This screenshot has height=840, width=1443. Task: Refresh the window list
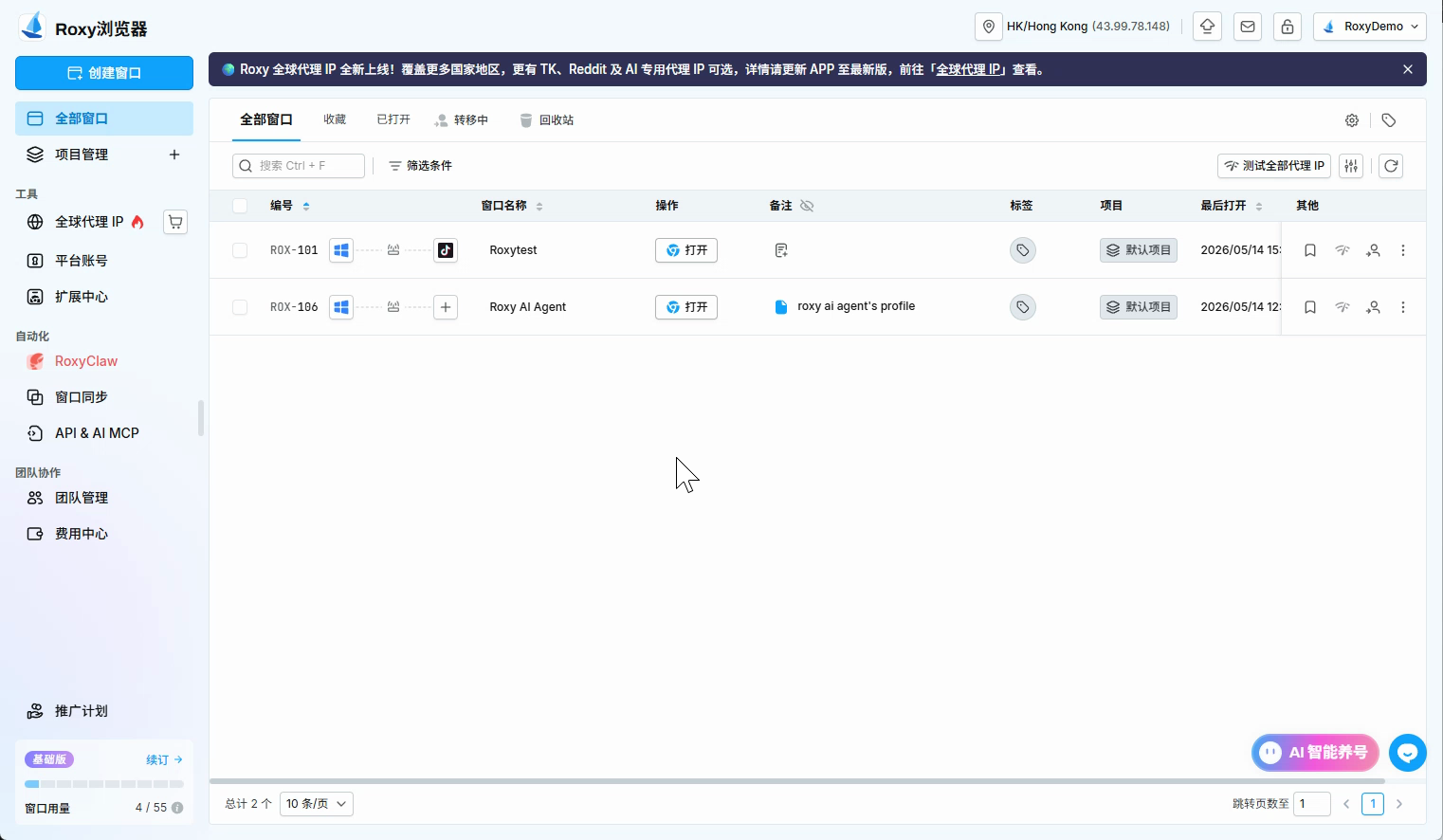pos(1391,166)
